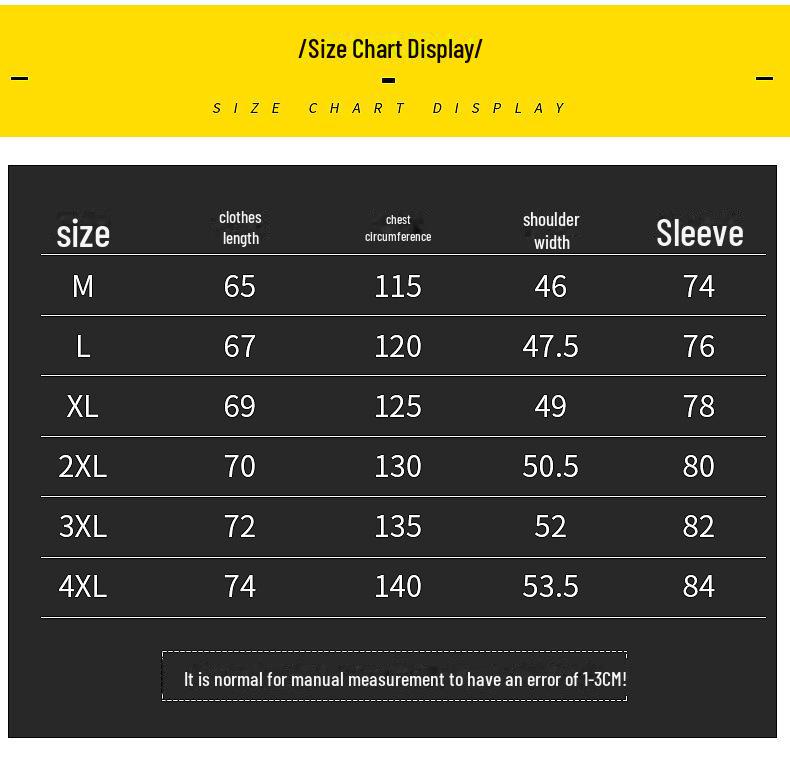This screenshot has height=759, width=790.
Task: Click the clothes length value 69
Action: tap(240, 406)
